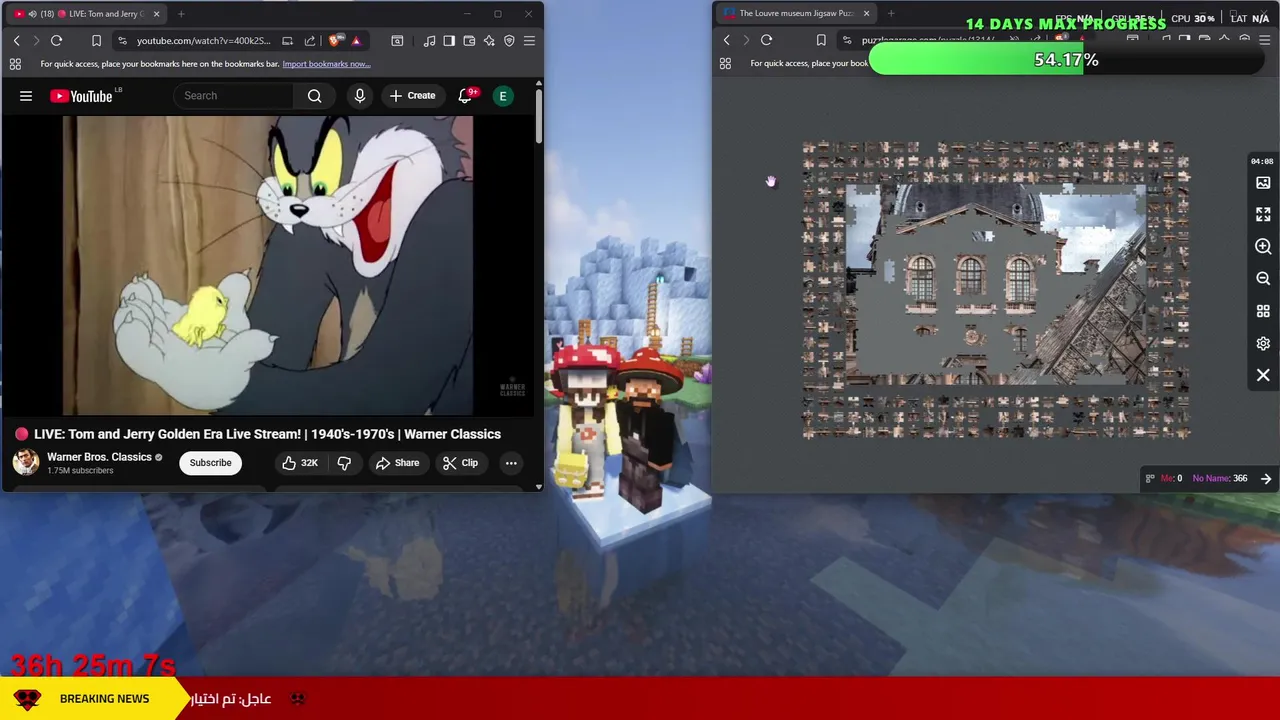
Task: Click the YouTube search magnifier button
Action: 315,96
